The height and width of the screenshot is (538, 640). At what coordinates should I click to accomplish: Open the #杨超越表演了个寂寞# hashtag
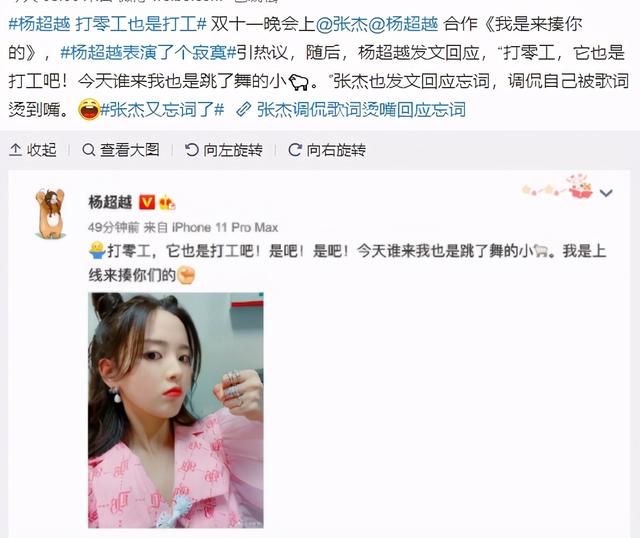click(148, 53)
